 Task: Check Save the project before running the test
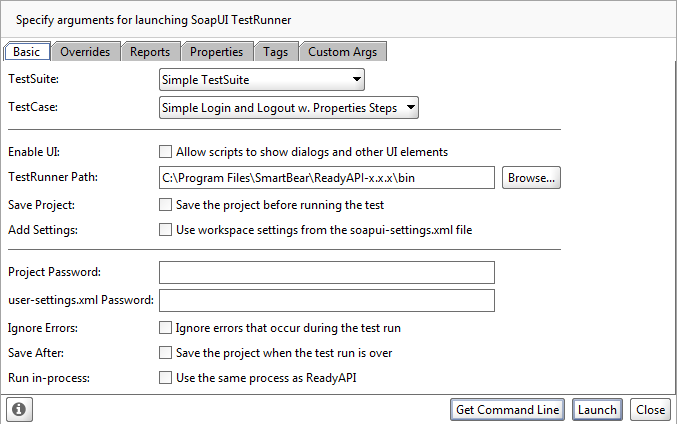click(165, 205)
